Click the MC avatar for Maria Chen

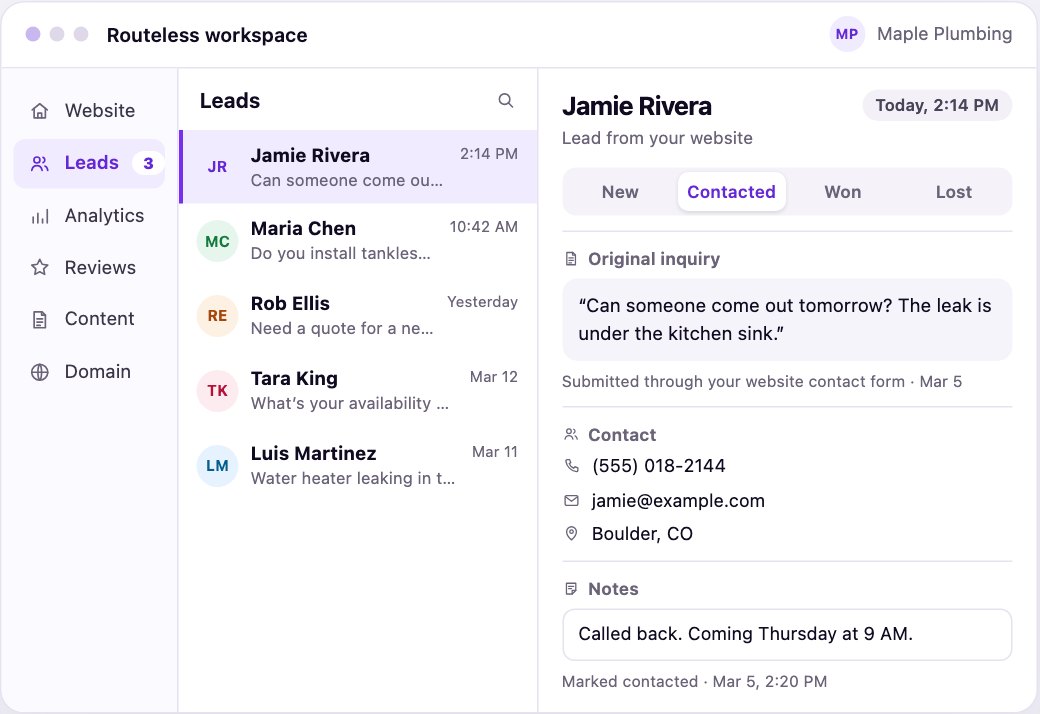point(218,241)
